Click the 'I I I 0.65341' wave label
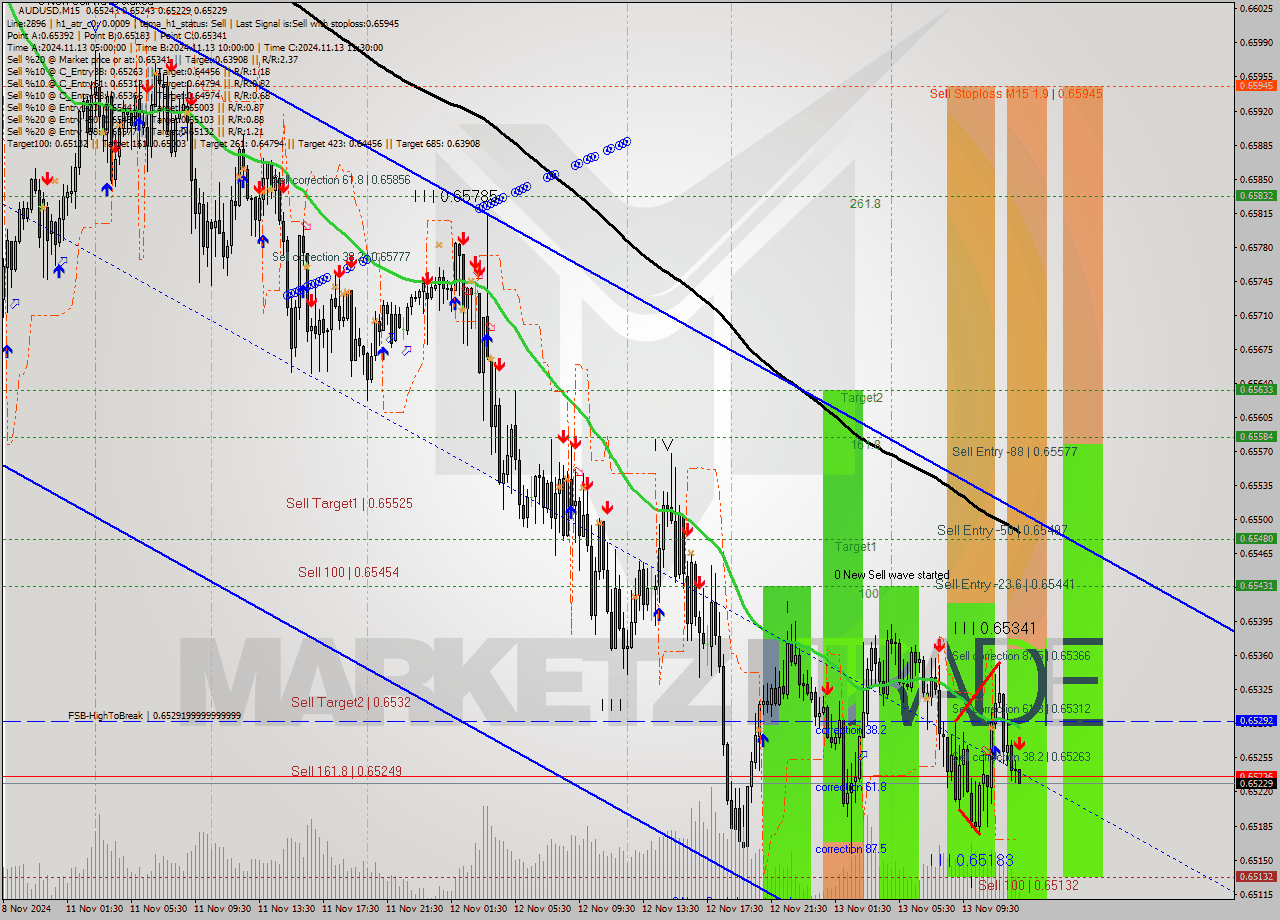The width and height of the screenshot is (1280, 920). (994, 628)
